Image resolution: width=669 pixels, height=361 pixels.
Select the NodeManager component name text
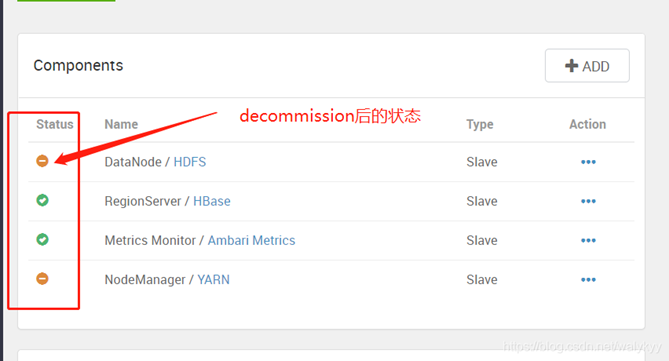coord(145,279)
